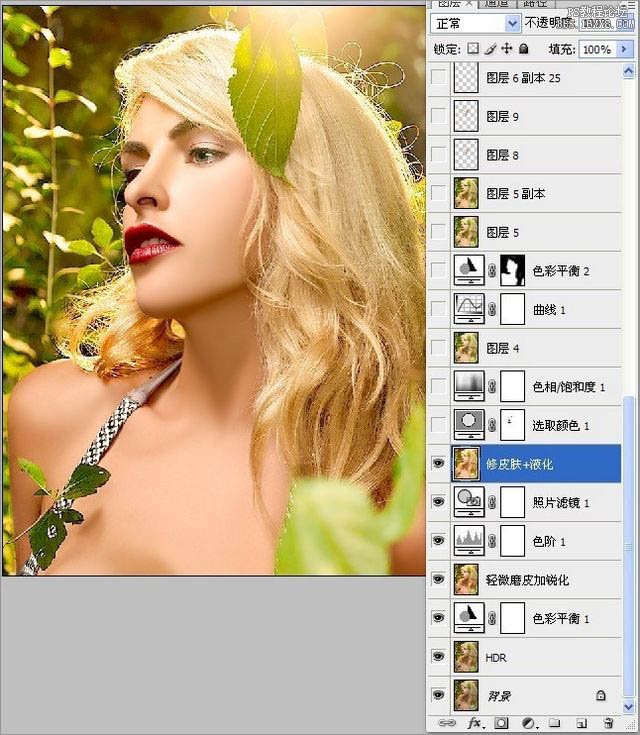Click lock icon on 背景 layer
The image size is (640, 735).
coord(601,695)
